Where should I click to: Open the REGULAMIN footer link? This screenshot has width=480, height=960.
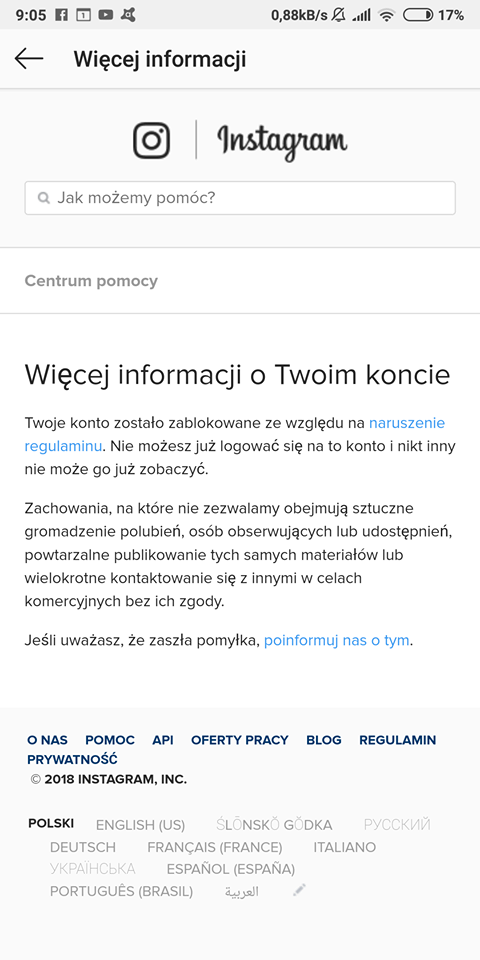click(398, 740)
